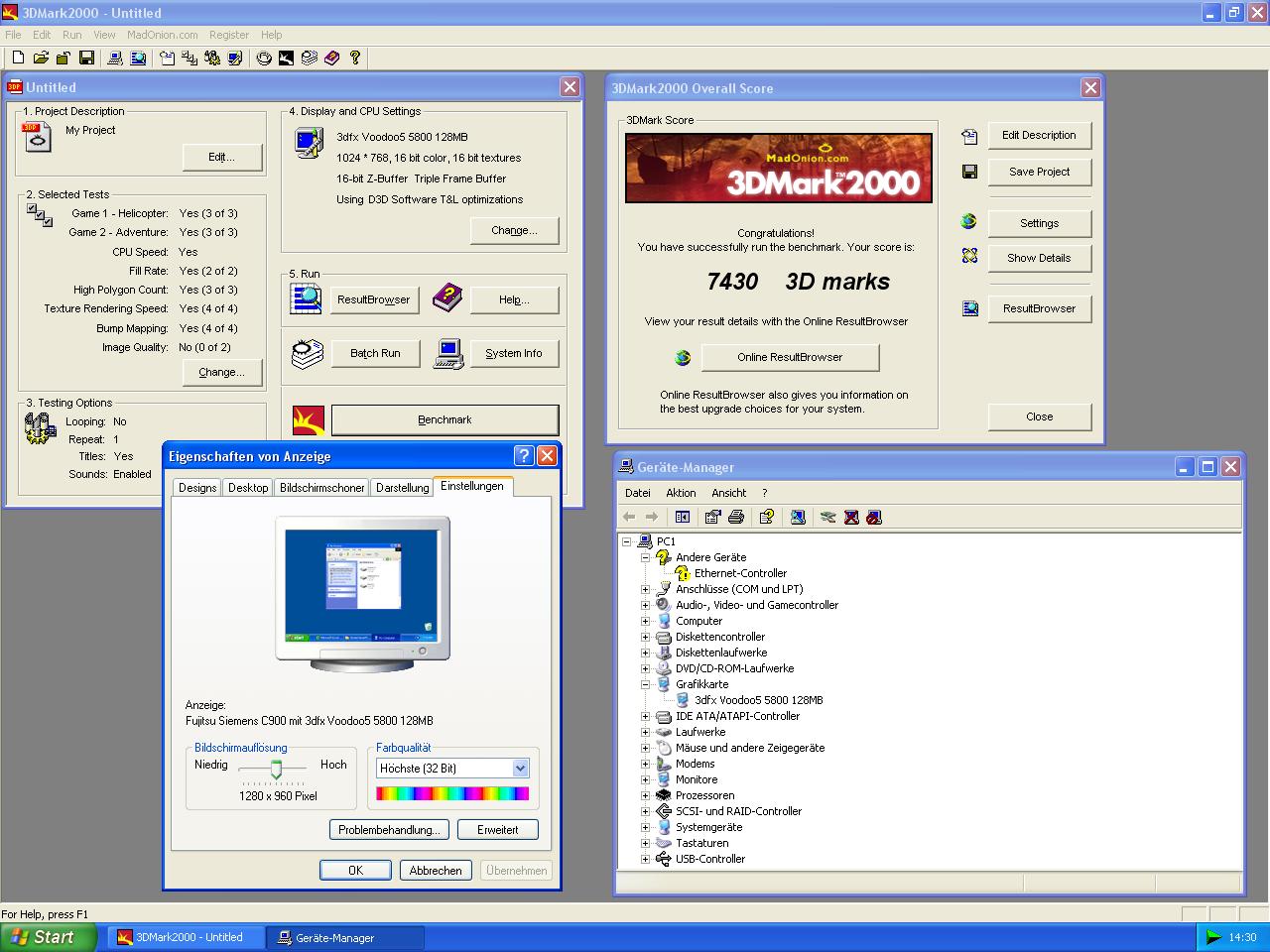The image size is (1270, 952).
Task: Switch to the Darstellung tab
Action: pyautogui.click(x=402, y=488)
